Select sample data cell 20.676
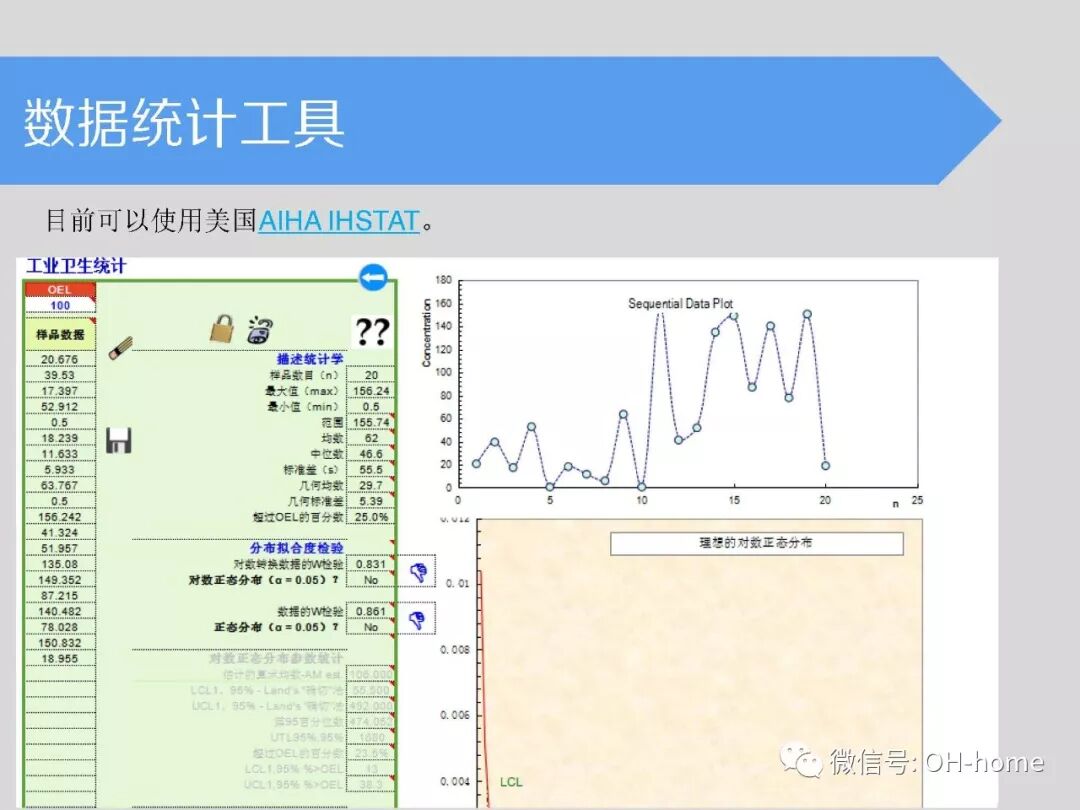Image resolution: width=1080 pixels, height=810 pixels. click(60, 359)
